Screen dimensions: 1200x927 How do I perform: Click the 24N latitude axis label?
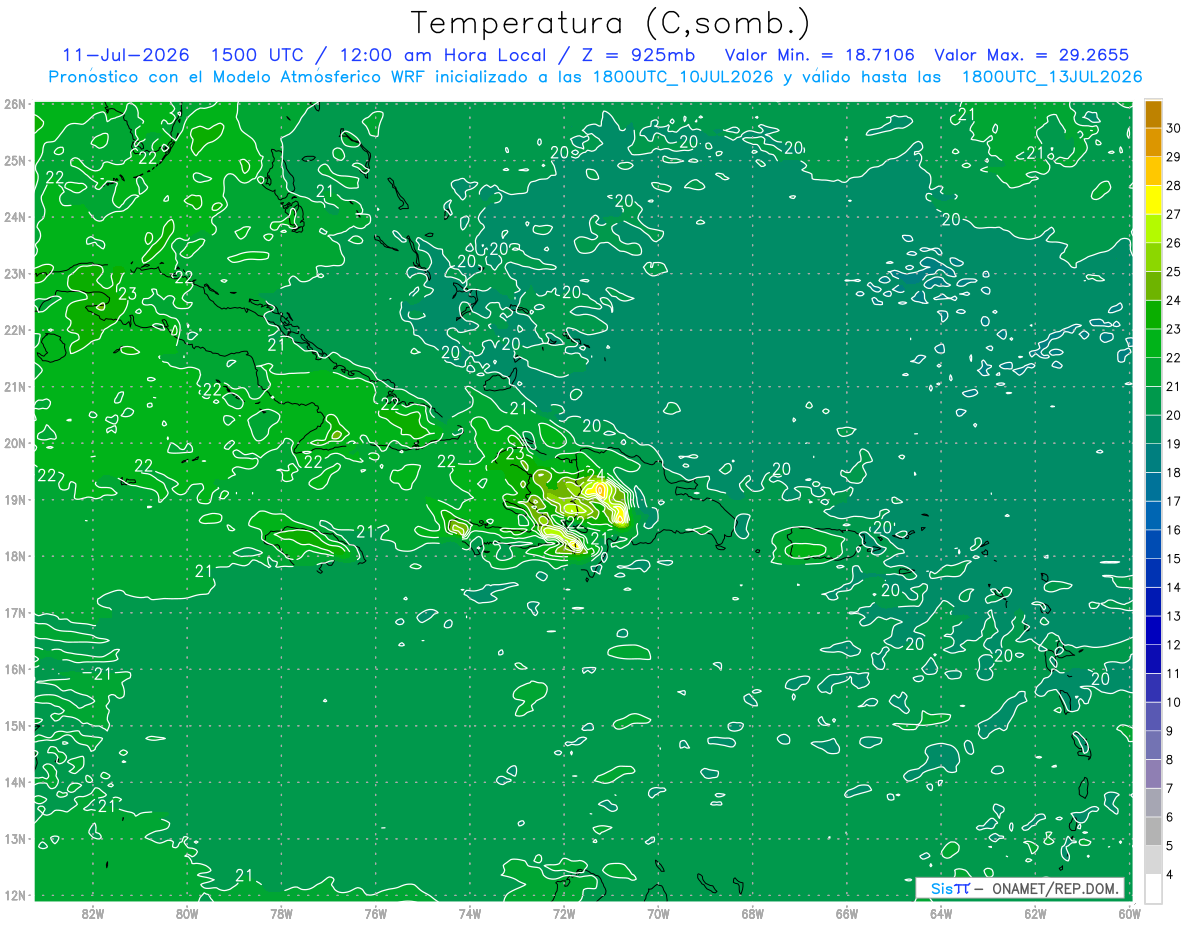(15, 217)
